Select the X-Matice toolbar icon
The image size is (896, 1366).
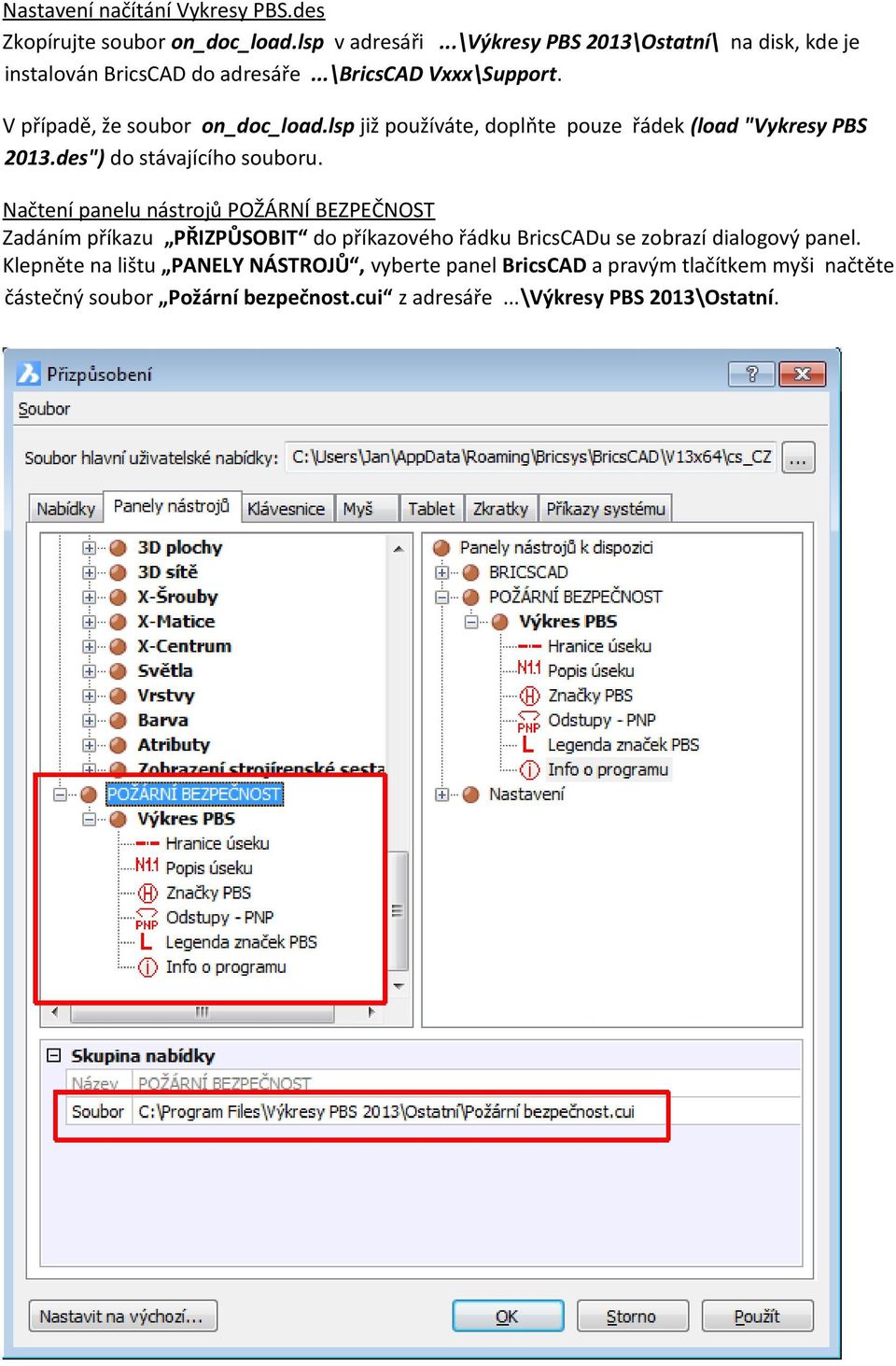pyautogui.click(x=119, y=622)
